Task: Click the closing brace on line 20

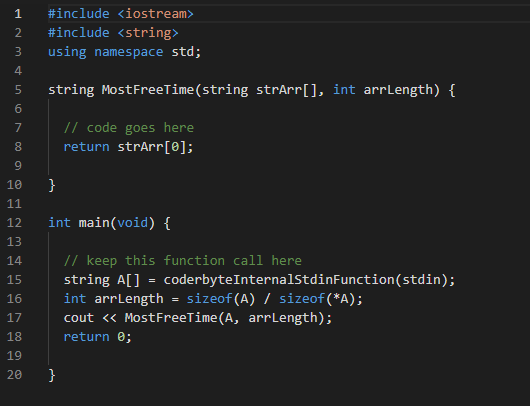Action: [x=52, y=375]
